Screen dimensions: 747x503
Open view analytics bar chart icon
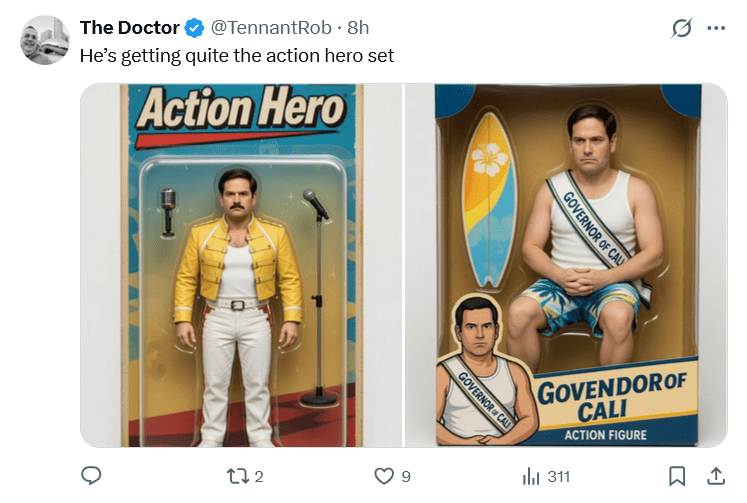click(x=531, y=476)
